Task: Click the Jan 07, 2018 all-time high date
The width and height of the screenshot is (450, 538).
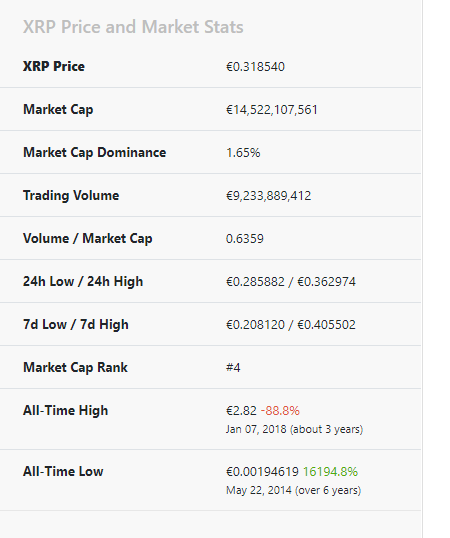Action: pos(256,429)
